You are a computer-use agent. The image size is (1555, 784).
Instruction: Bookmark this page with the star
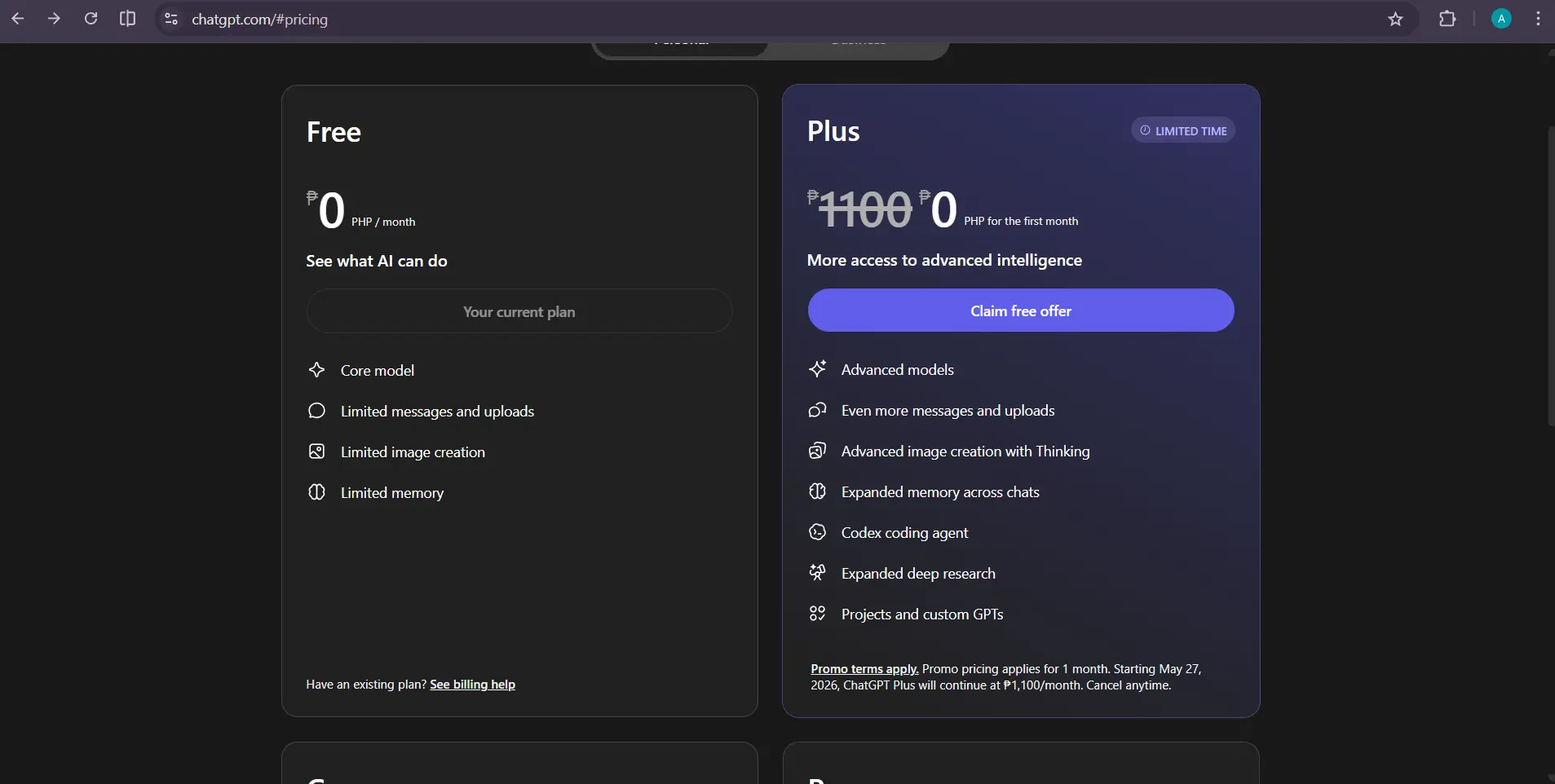(1395, 19)
